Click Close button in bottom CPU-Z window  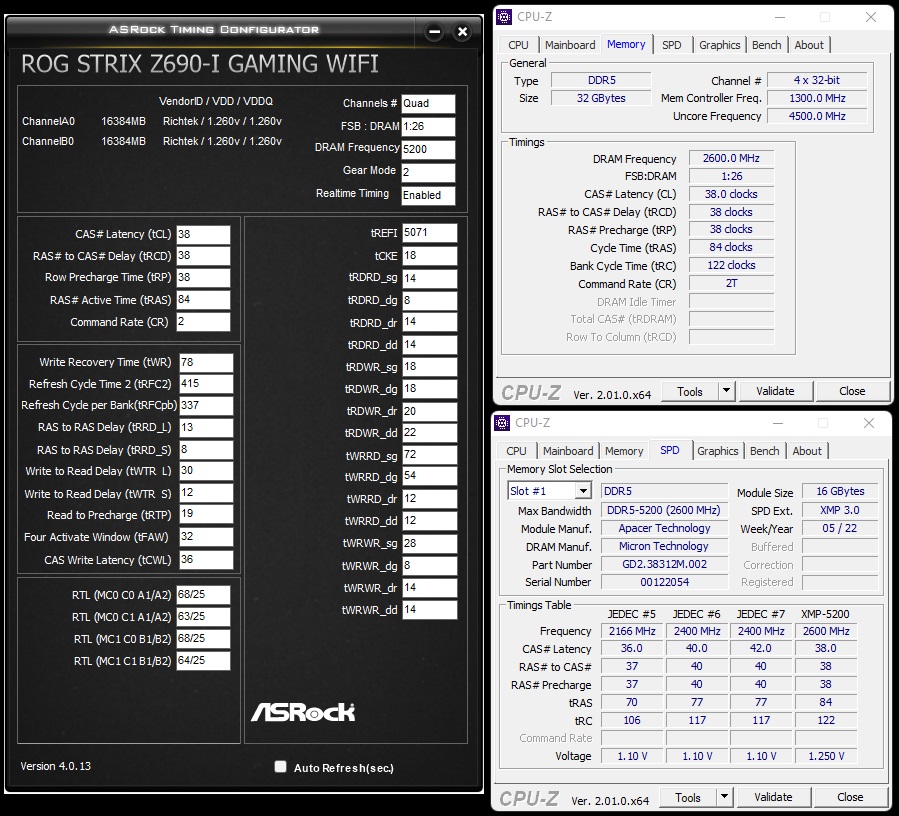tap(850, 797)
